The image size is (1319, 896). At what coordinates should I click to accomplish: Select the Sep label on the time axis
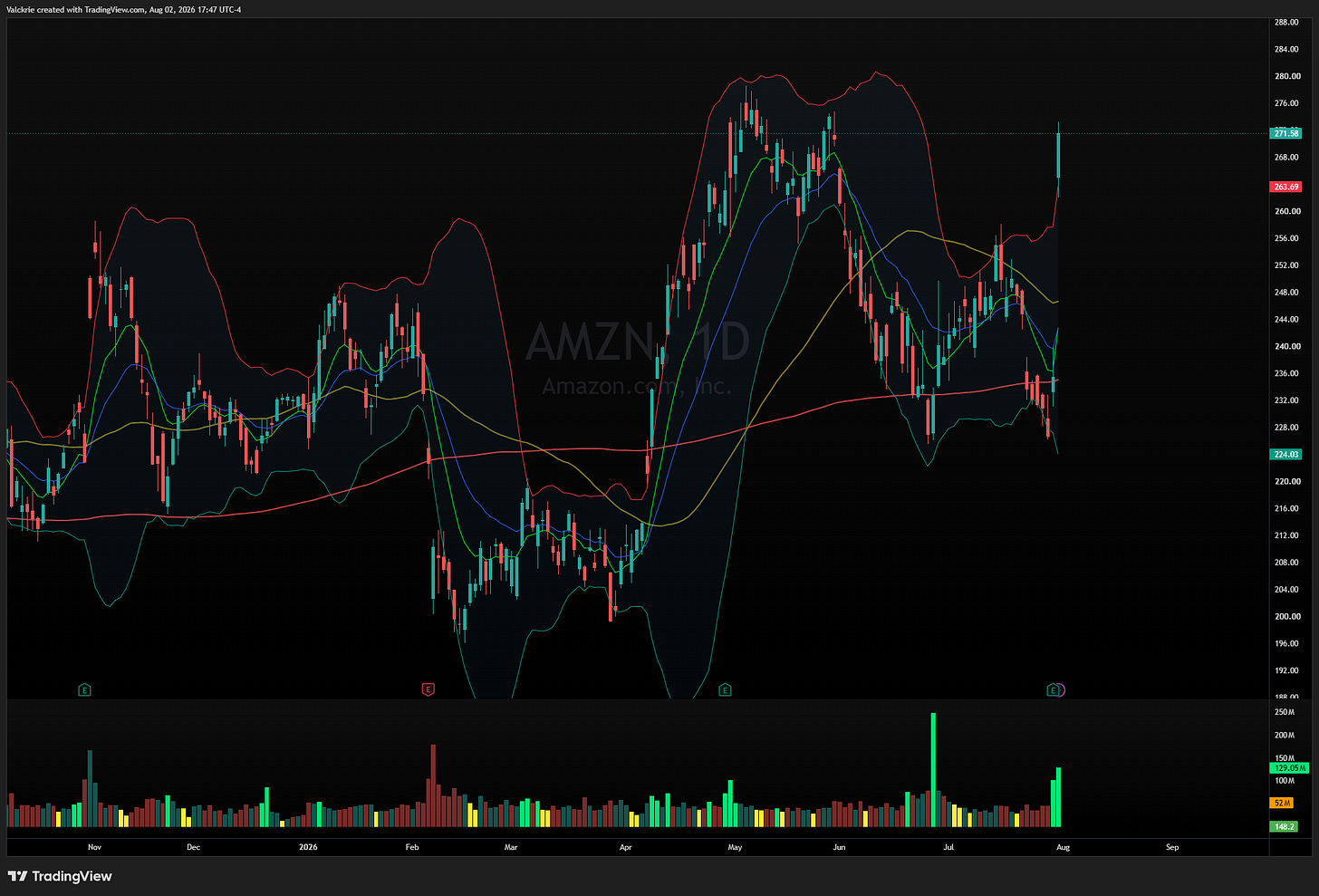(1172, 848)
